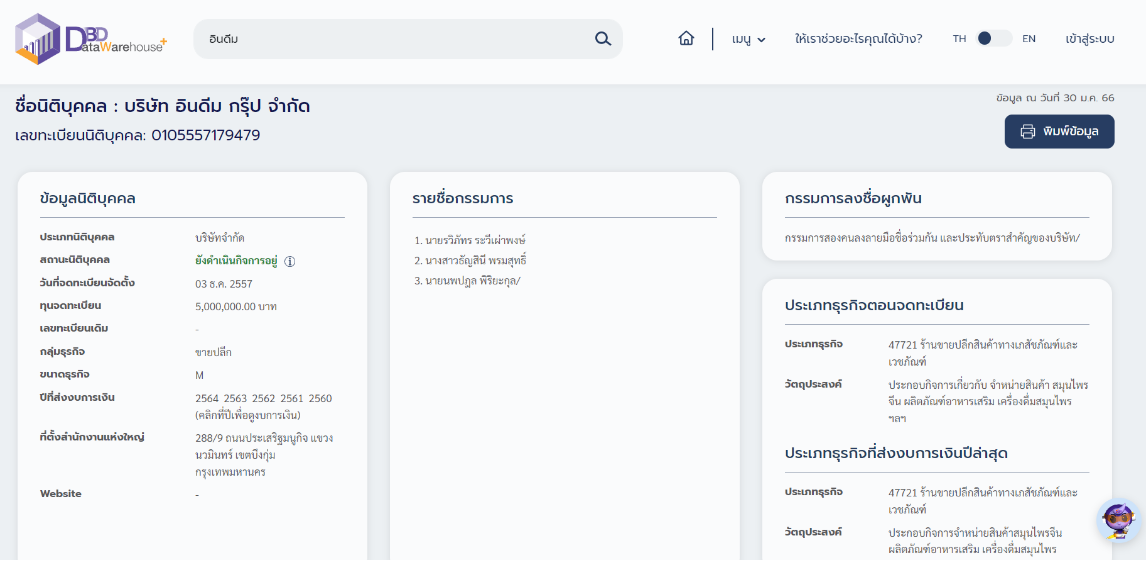The width and height of the screenshot is (1146, 563).
Task: Expand the เมนู dropdown menu
Action: click(x=748, y=39)
